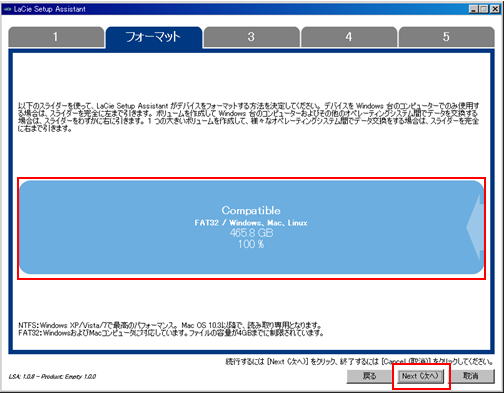This screenshot has width=504, height=393.
Task: Close the LaCie Setup Assistant window
Action: pyautogui.click(x=495, y=9)
